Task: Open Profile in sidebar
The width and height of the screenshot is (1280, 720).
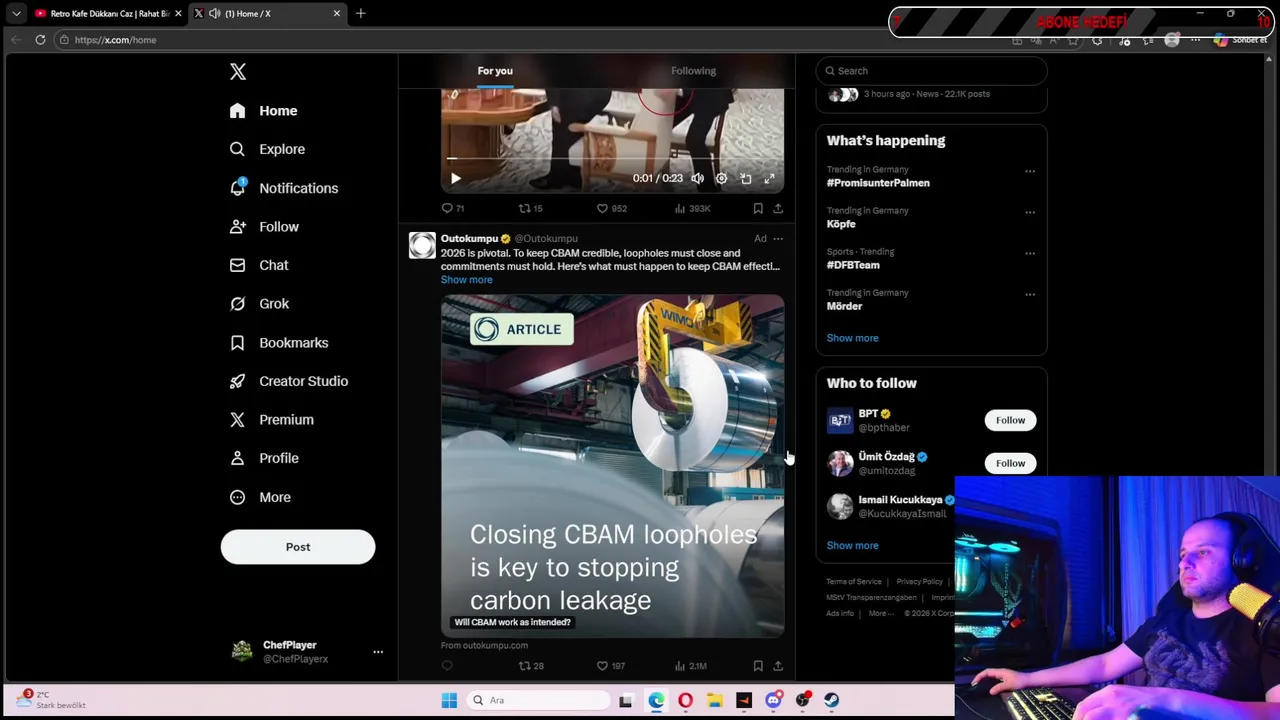Action: click(x=264, y=458)
